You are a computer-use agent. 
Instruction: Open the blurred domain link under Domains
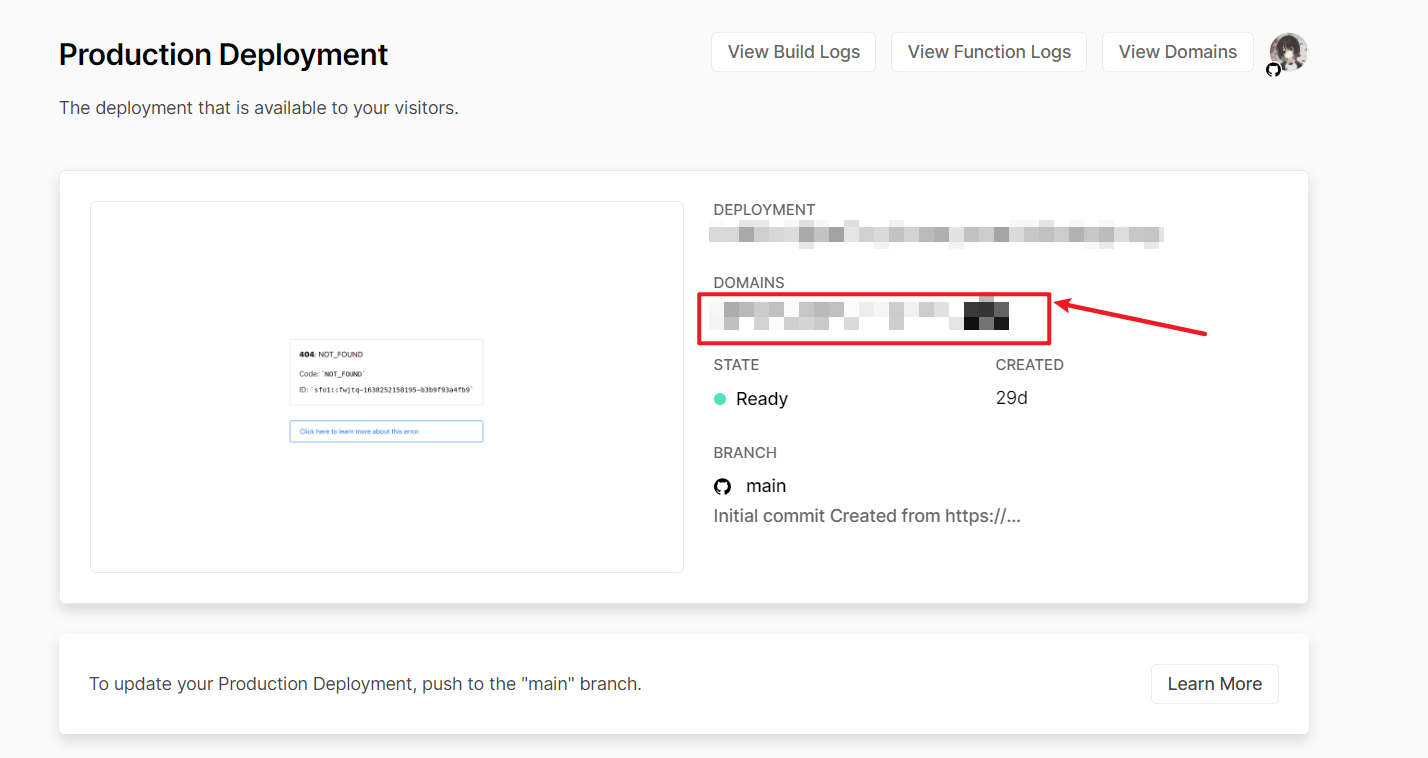pyautogui.click(x=860, y=315)
